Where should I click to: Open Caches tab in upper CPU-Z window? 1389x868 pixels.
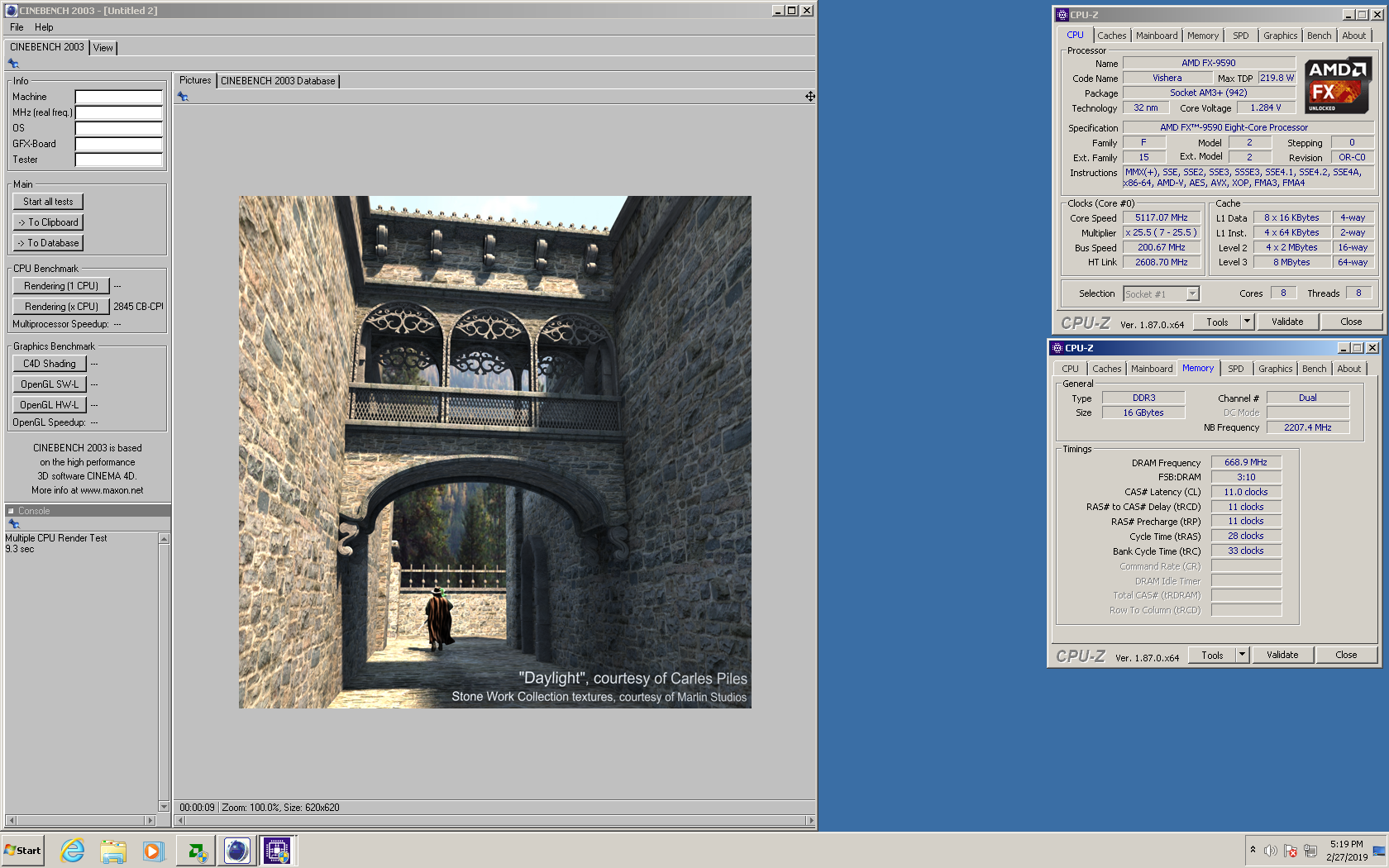pos(1112,36)
